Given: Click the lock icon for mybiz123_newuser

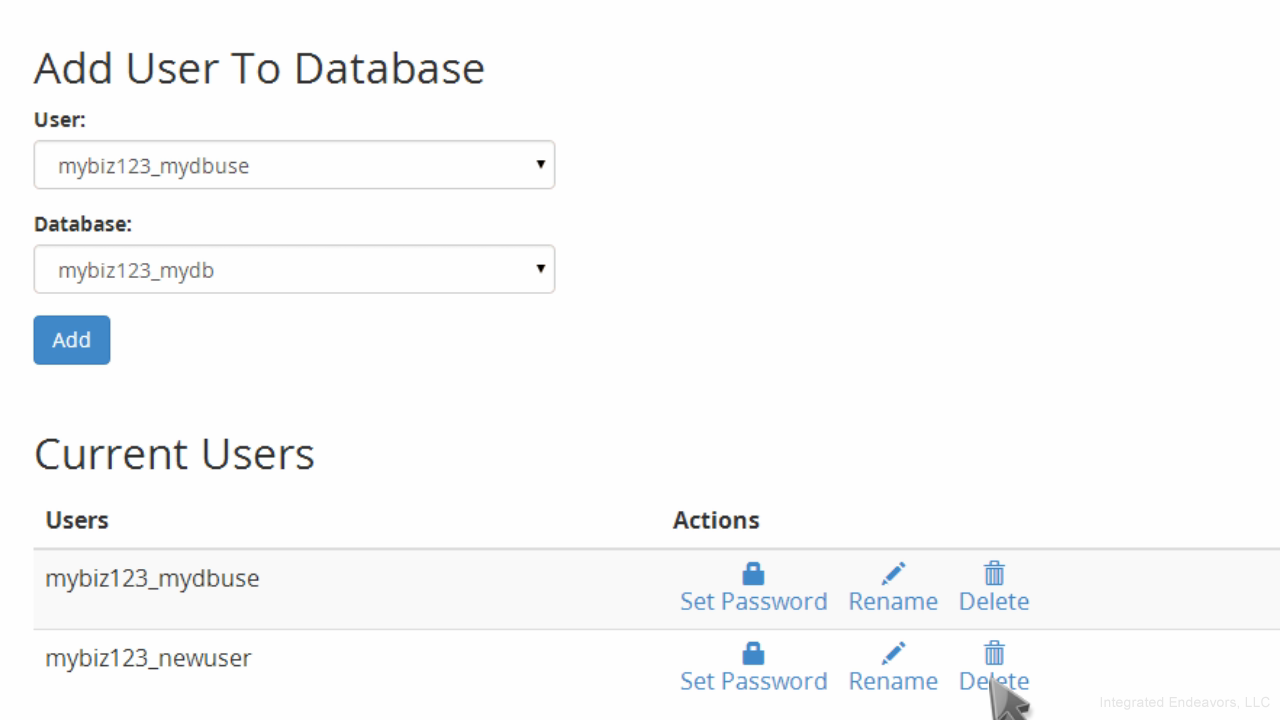Looking at the screenshot, I should (x=753, y=654).
